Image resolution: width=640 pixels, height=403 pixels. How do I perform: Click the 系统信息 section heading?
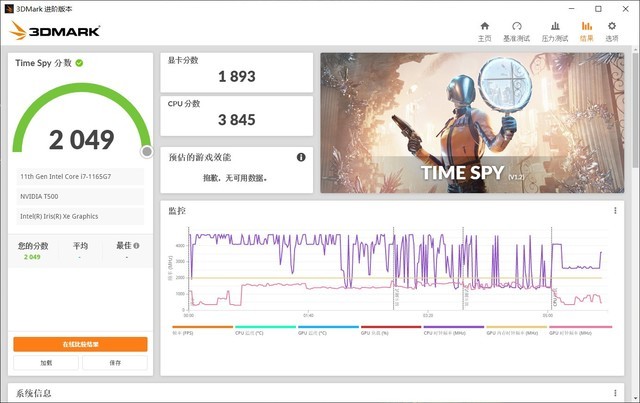click(33, 393)
